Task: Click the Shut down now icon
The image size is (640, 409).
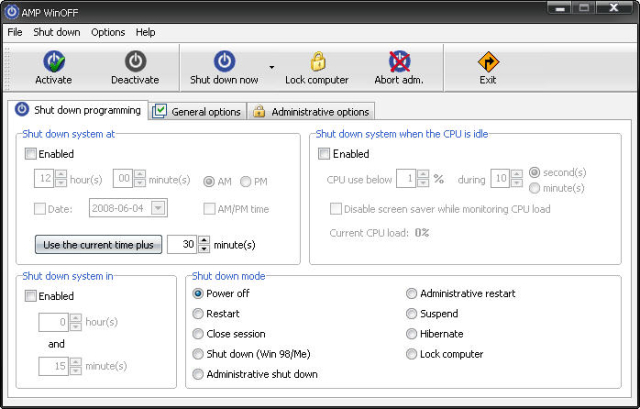Action: pyautogui.click(x=224, y=61)
